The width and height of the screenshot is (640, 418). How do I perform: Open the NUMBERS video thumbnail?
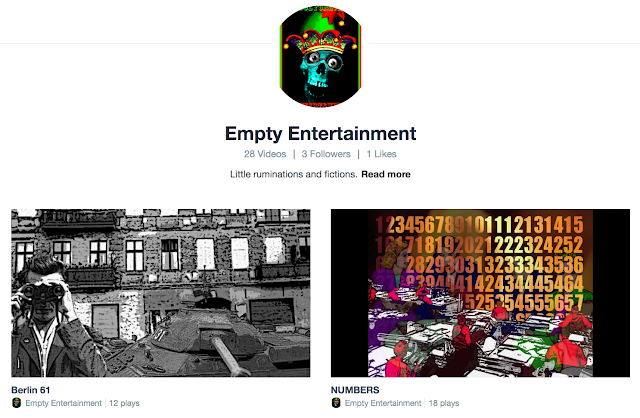[480, 293]
